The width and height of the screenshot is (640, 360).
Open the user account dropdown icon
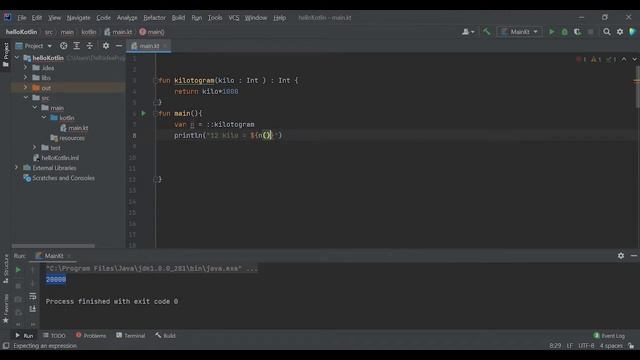[x=468, y=32]
